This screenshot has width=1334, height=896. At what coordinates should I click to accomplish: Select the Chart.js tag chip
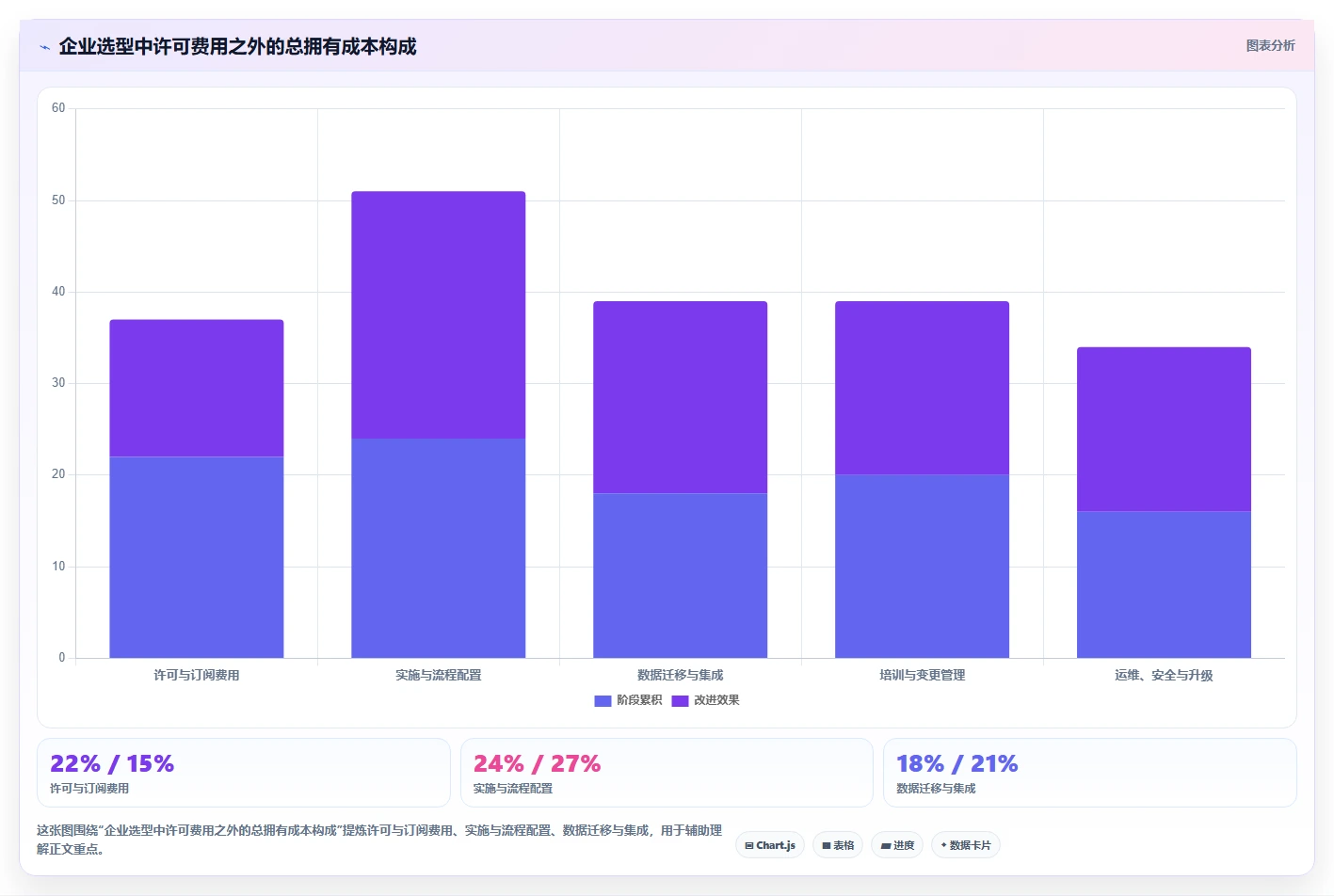[770, 845]
